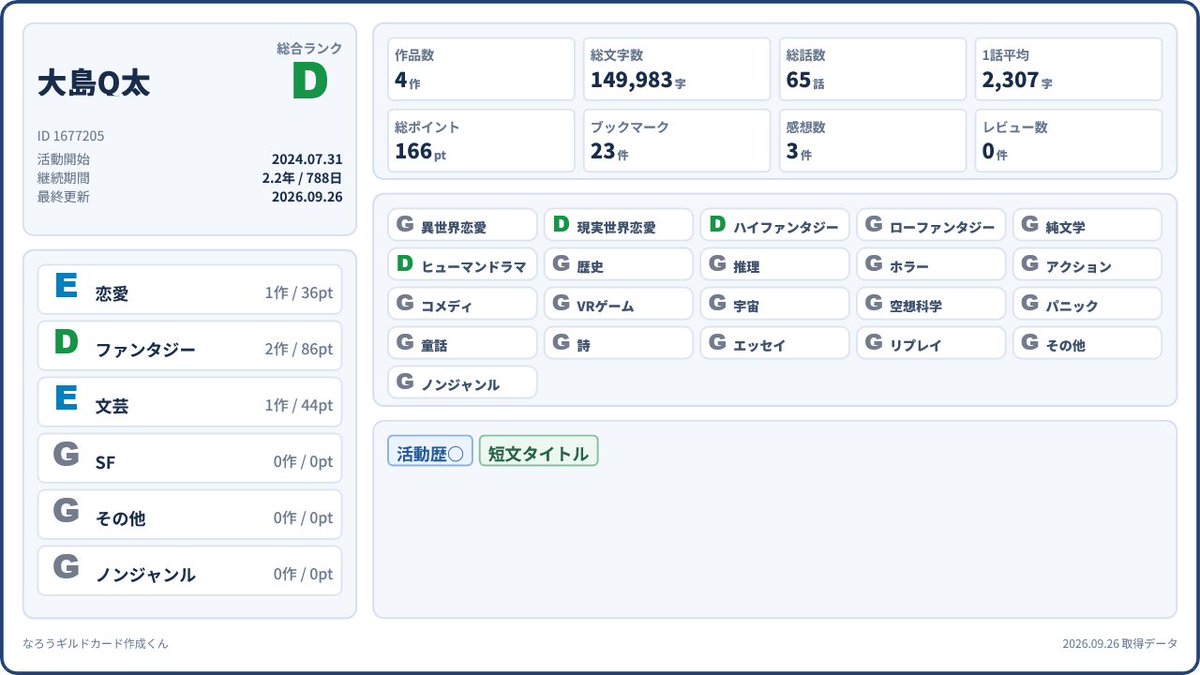Click the 総話数 65話 stat card
The width and height of the screenshot is (1200, 675).
(873, 69)
